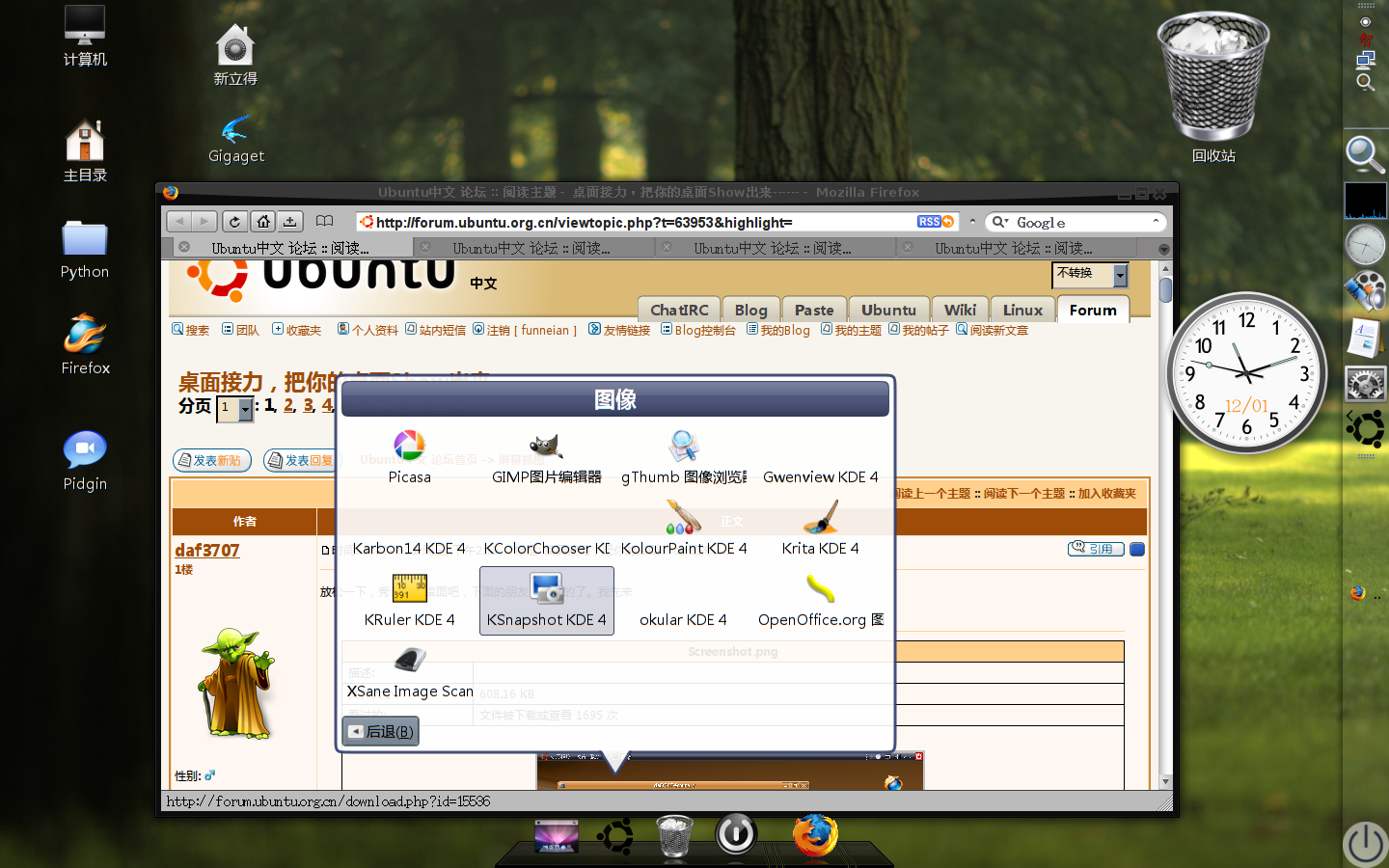Open the 回收站 trash on desktop
This screenshot has width=1389, height=868.
[1213, 87]
